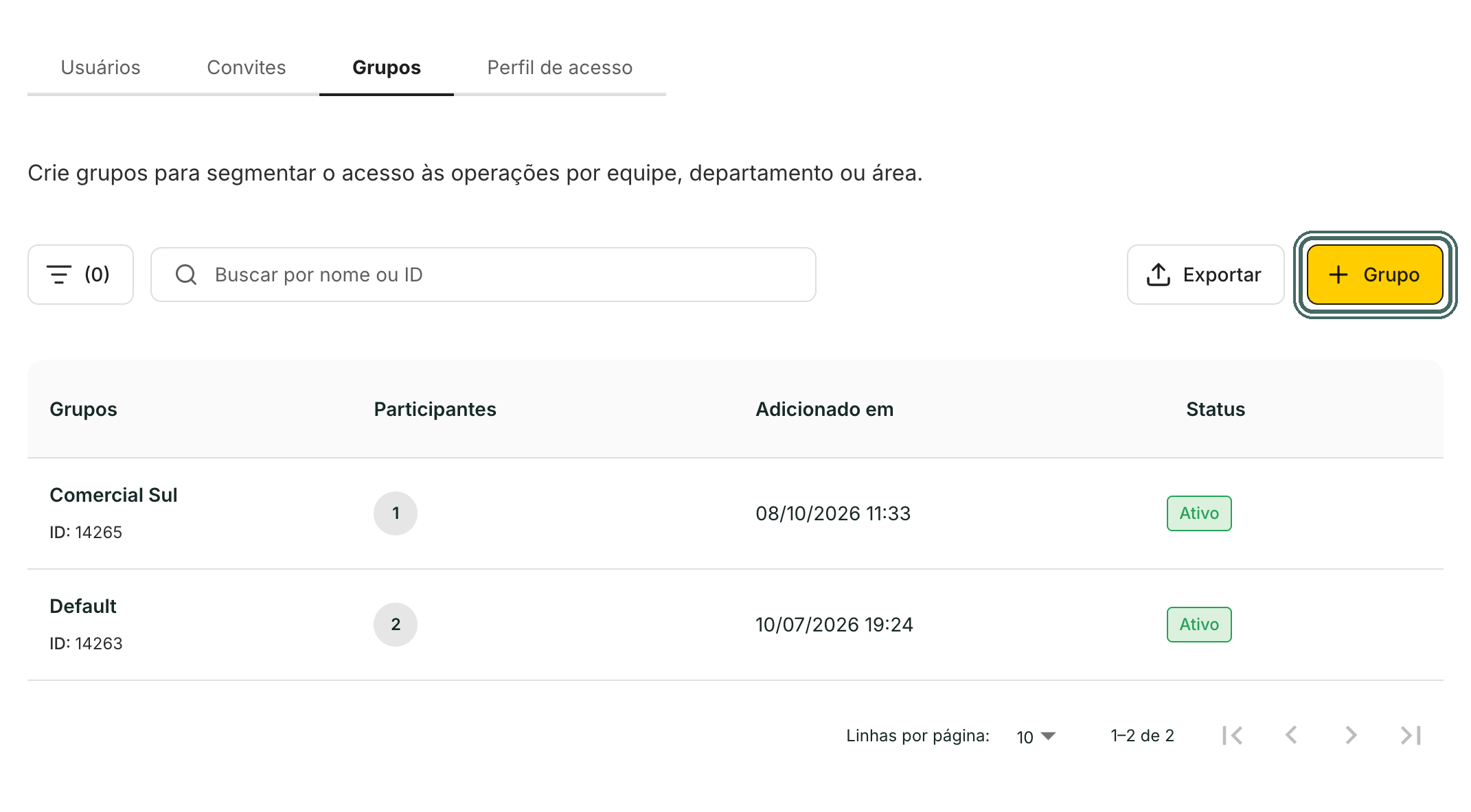Jump to last page of results
Viewport: 1471px width, 812px height.
click(x=1411, y=735)
